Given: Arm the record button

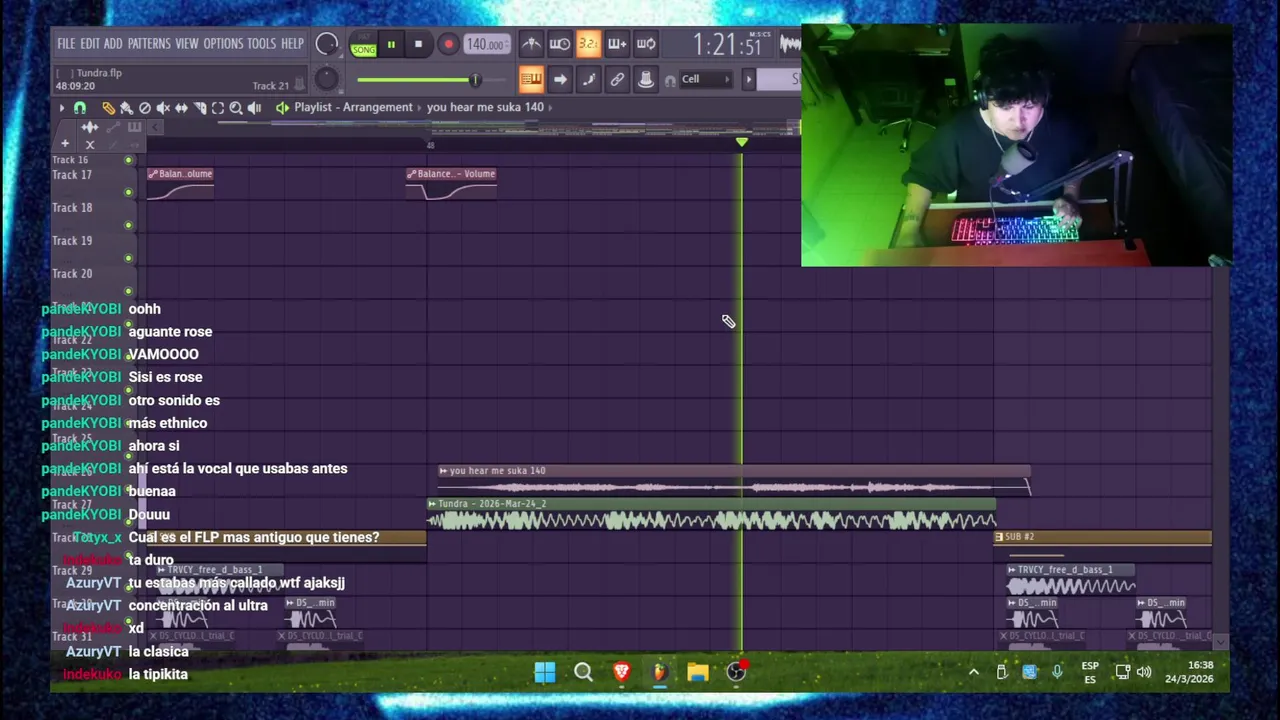Looking at the screenshot, I should [x=448, y=45].
